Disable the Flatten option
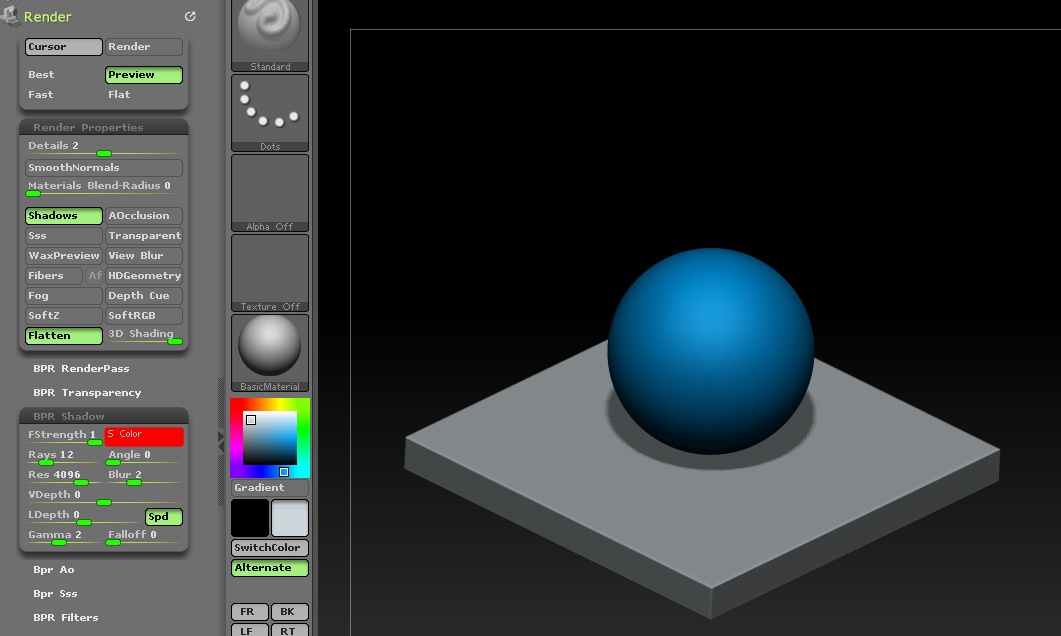Screen dimensions: 1061x636 [64, 336]
